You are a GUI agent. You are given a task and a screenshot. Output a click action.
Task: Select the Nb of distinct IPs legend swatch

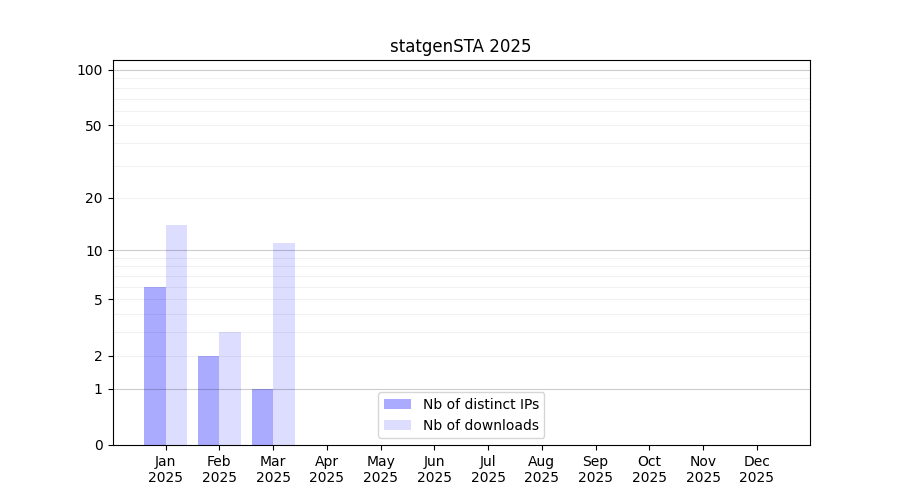397,404
